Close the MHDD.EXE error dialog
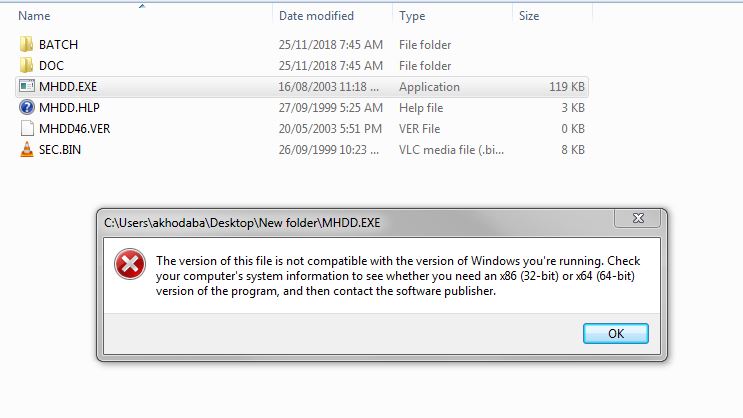Screen dimensions: 743x418 [x=638, y=218]
